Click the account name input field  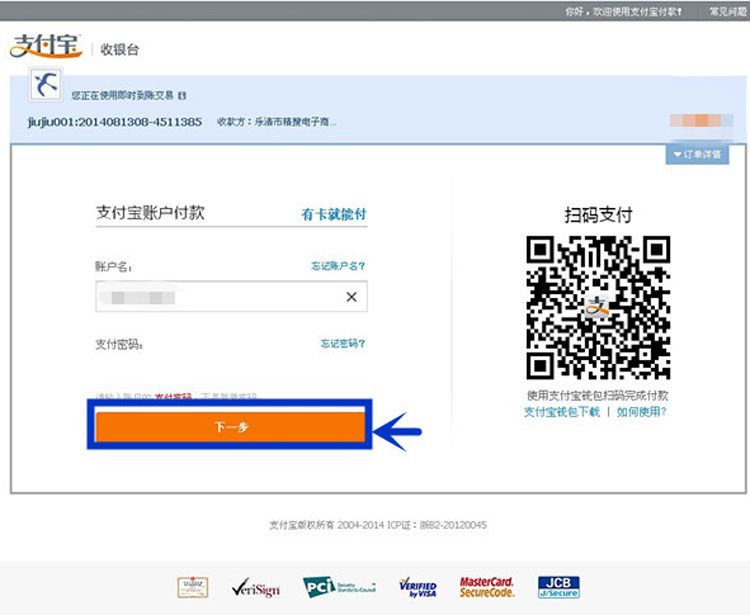232,297
